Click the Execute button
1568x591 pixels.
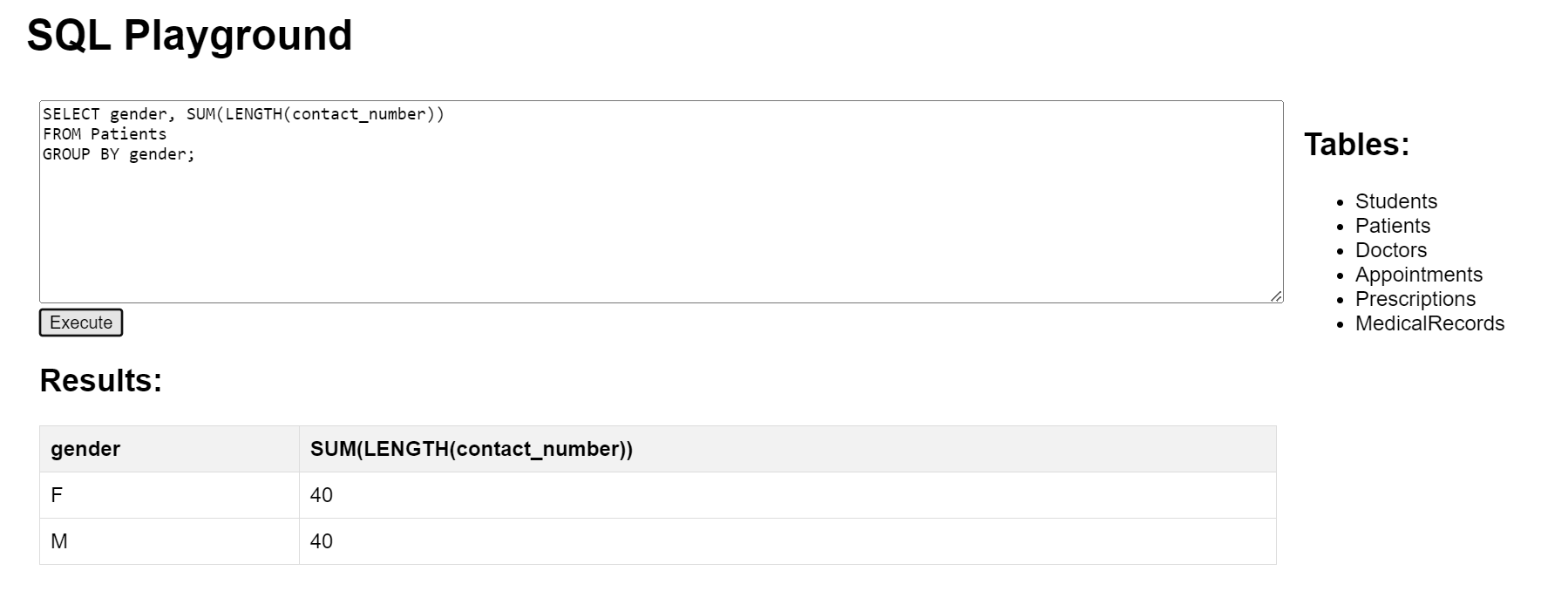(x=81, y=323)
